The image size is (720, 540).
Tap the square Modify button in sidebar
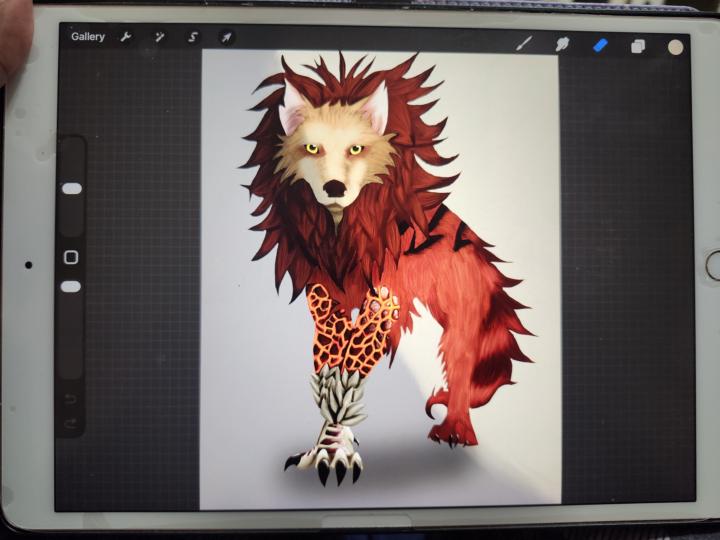pos(71,257)
